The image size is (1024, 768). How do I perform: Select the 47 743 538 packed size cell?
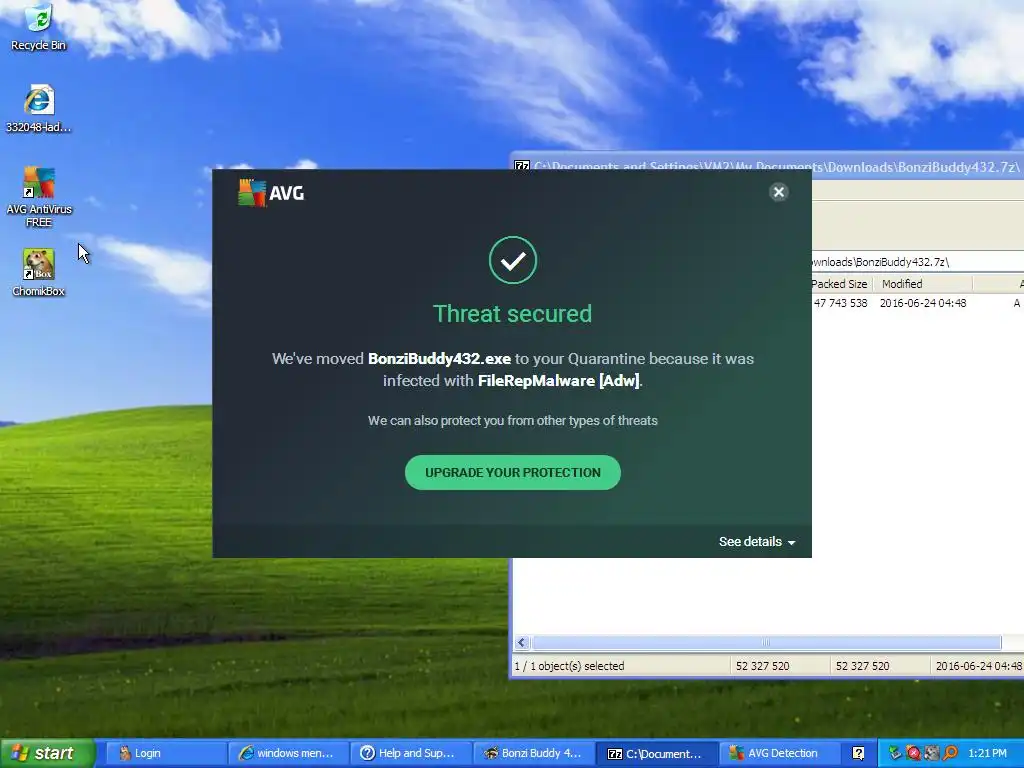coord(840,303)
